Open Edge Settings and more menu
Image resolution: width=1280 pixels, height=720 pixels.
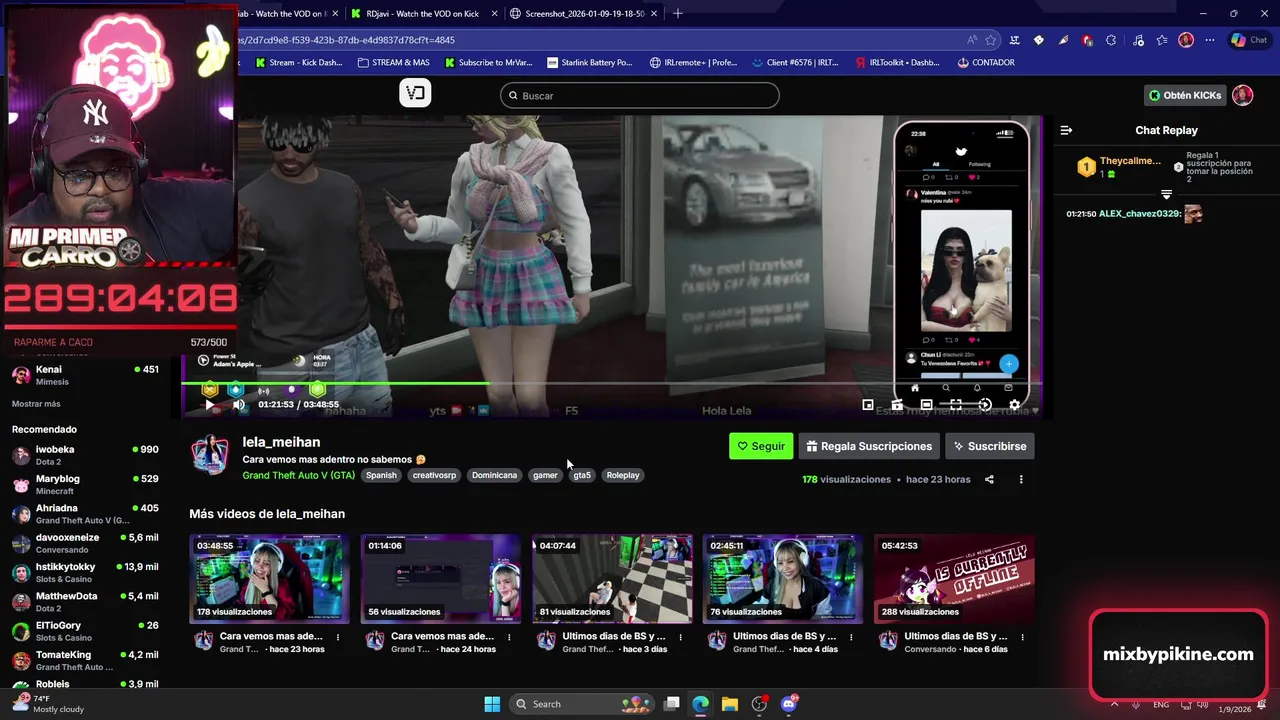pos(1210,40)
